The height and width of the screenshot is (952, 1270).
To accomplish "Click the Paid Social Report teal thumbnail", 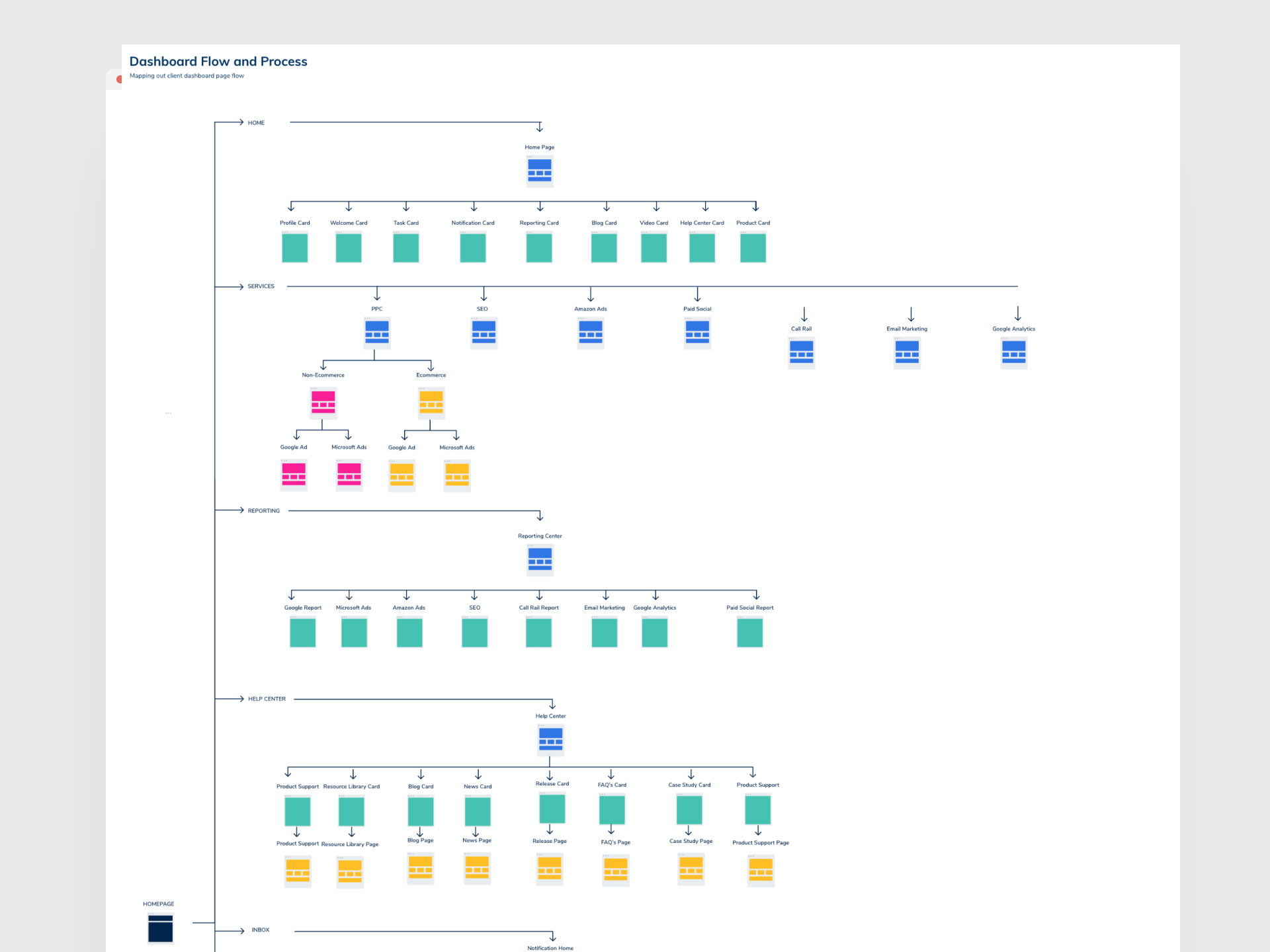I will [x=749, y=631].
